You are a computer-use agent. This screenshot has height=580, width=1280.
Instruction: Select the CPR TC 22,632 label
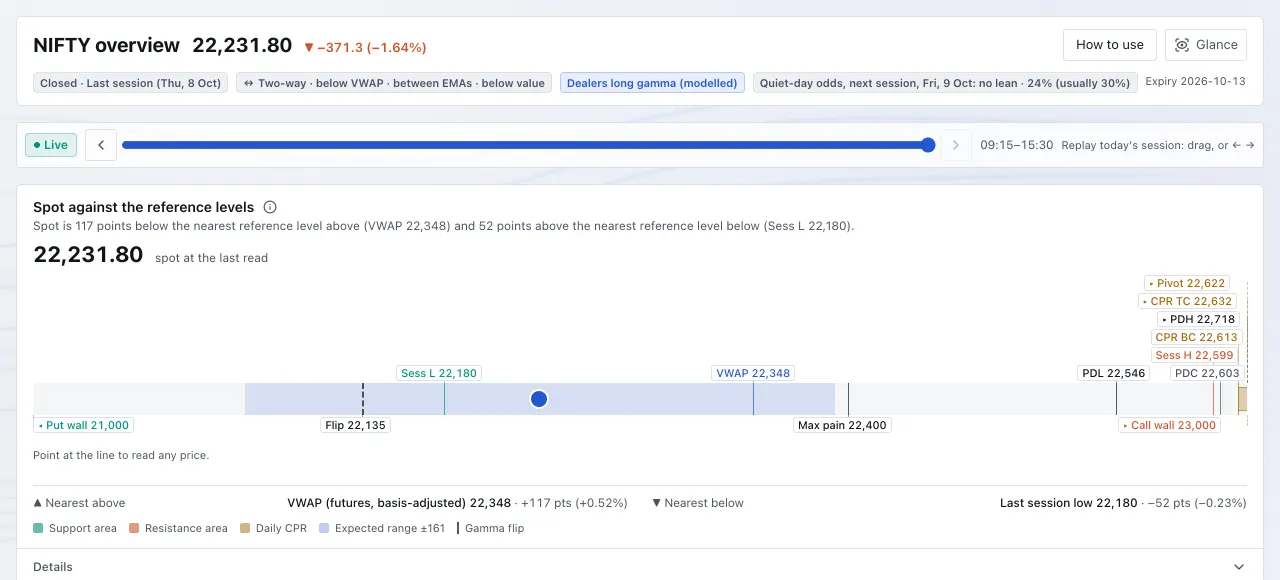point(1187,301)
